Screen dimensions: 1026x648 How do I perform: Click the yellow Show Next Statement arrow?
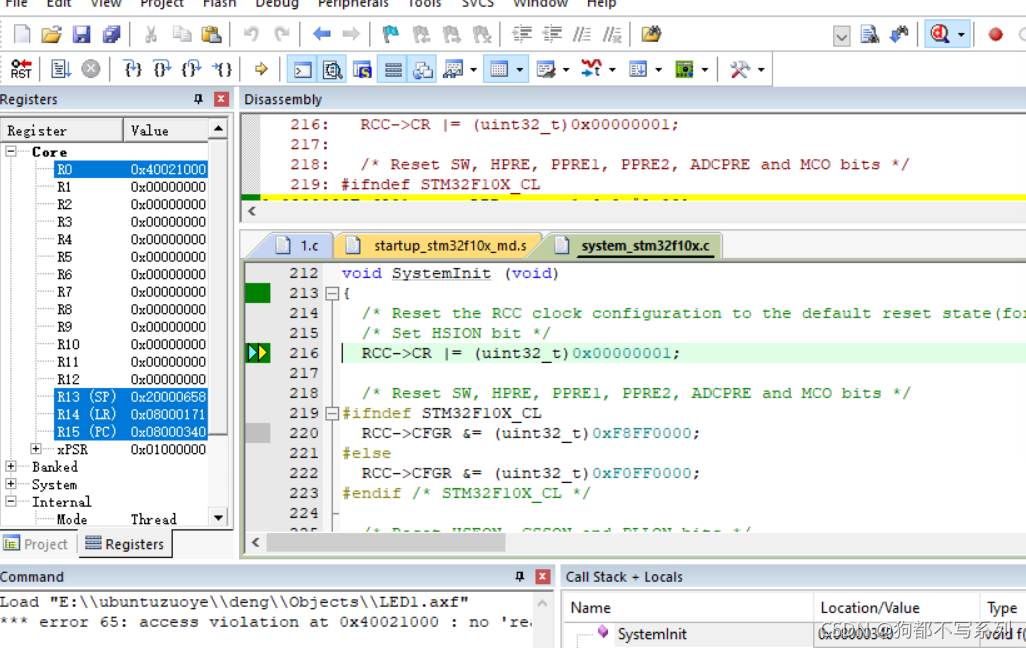pyautogui.click(x=261, y=69)
